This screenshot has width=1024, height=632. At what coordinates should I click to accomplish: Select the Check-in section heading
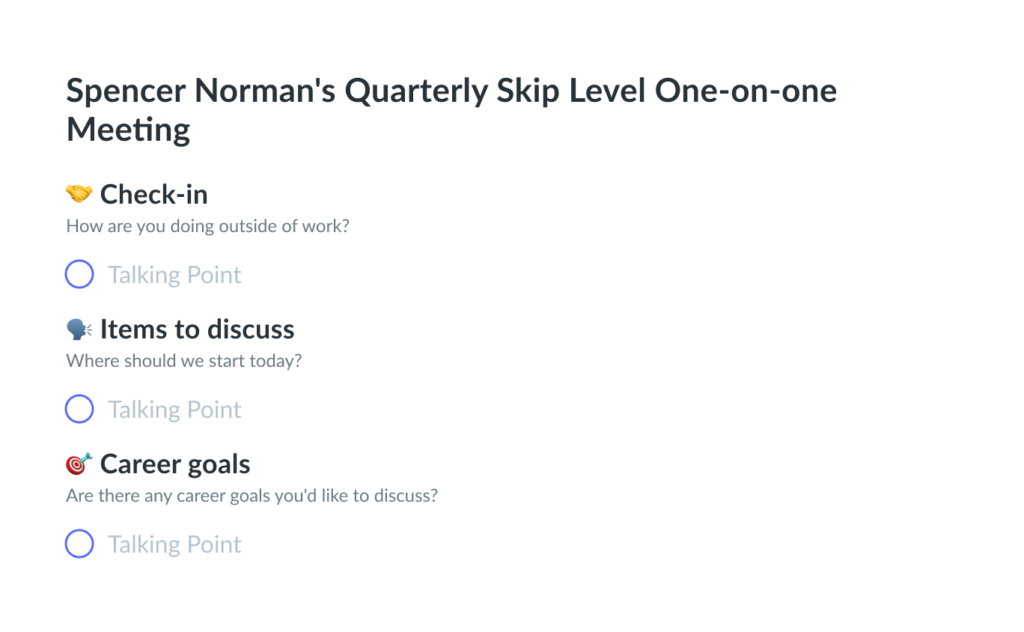pyautogui.click(x=153, y=195)
